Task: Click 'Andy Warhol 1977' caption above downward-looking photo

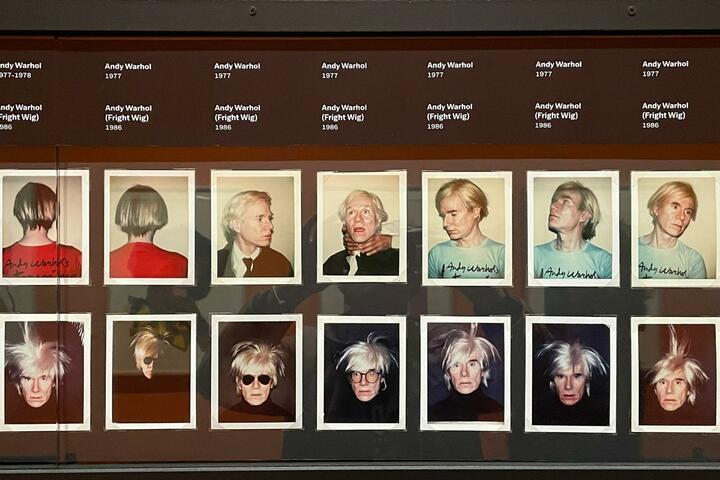Action: click(450, 70)
